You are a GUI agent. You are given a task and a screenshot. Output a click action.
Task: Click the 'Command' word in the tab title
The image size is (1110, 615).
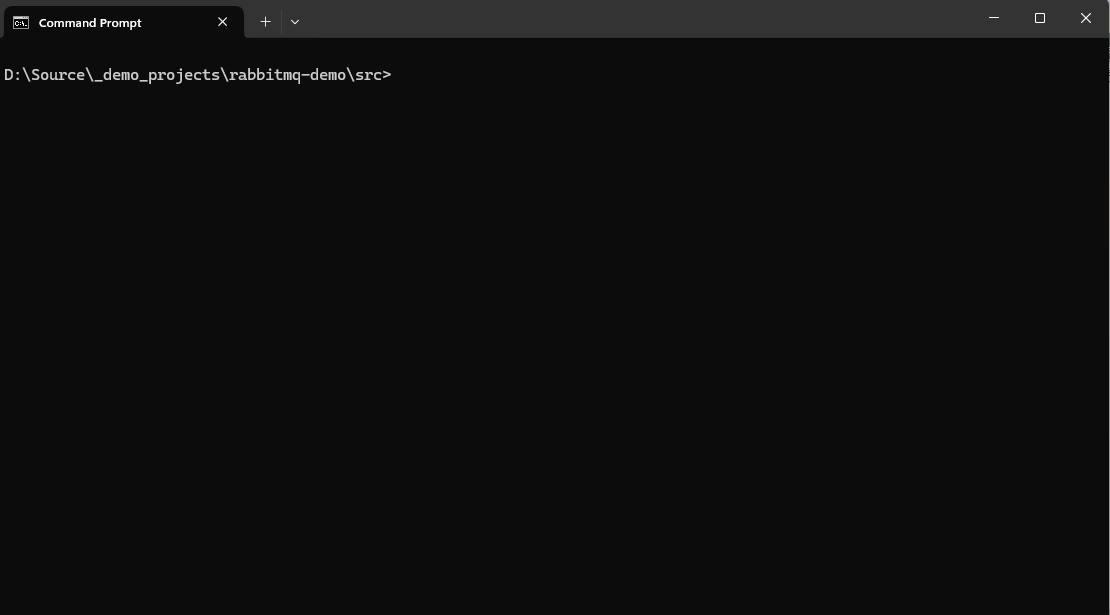click(68, 23)
